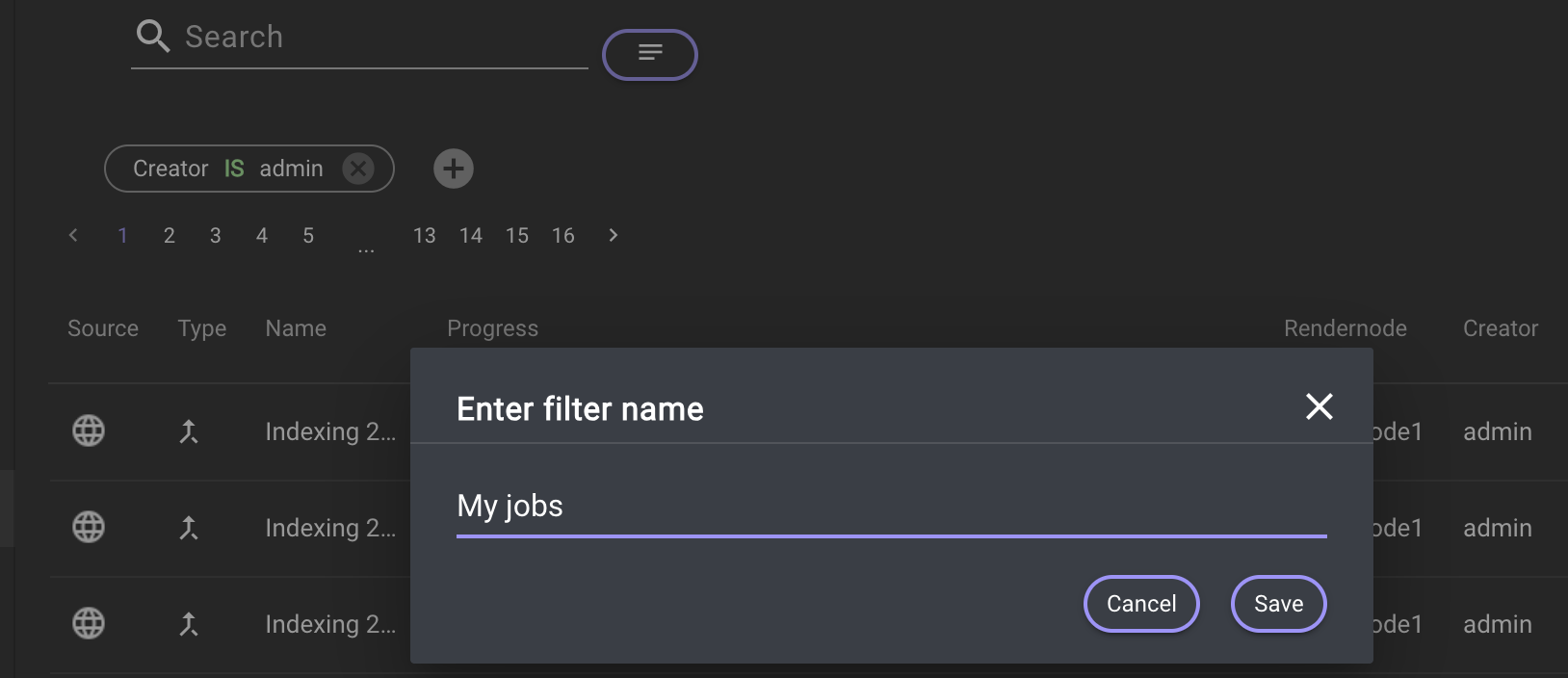The height and width of the screenshot is (678, 1568).
Task: Click globe source icon in first row
Action: (x=89, y=430)
